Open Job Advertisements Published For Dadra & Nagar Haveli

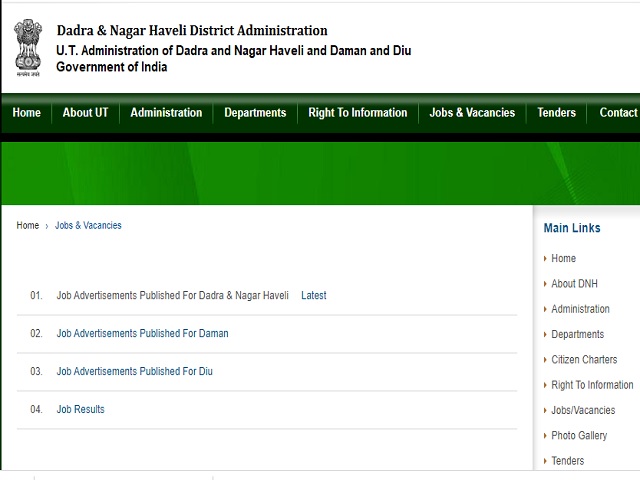[173, 295]
